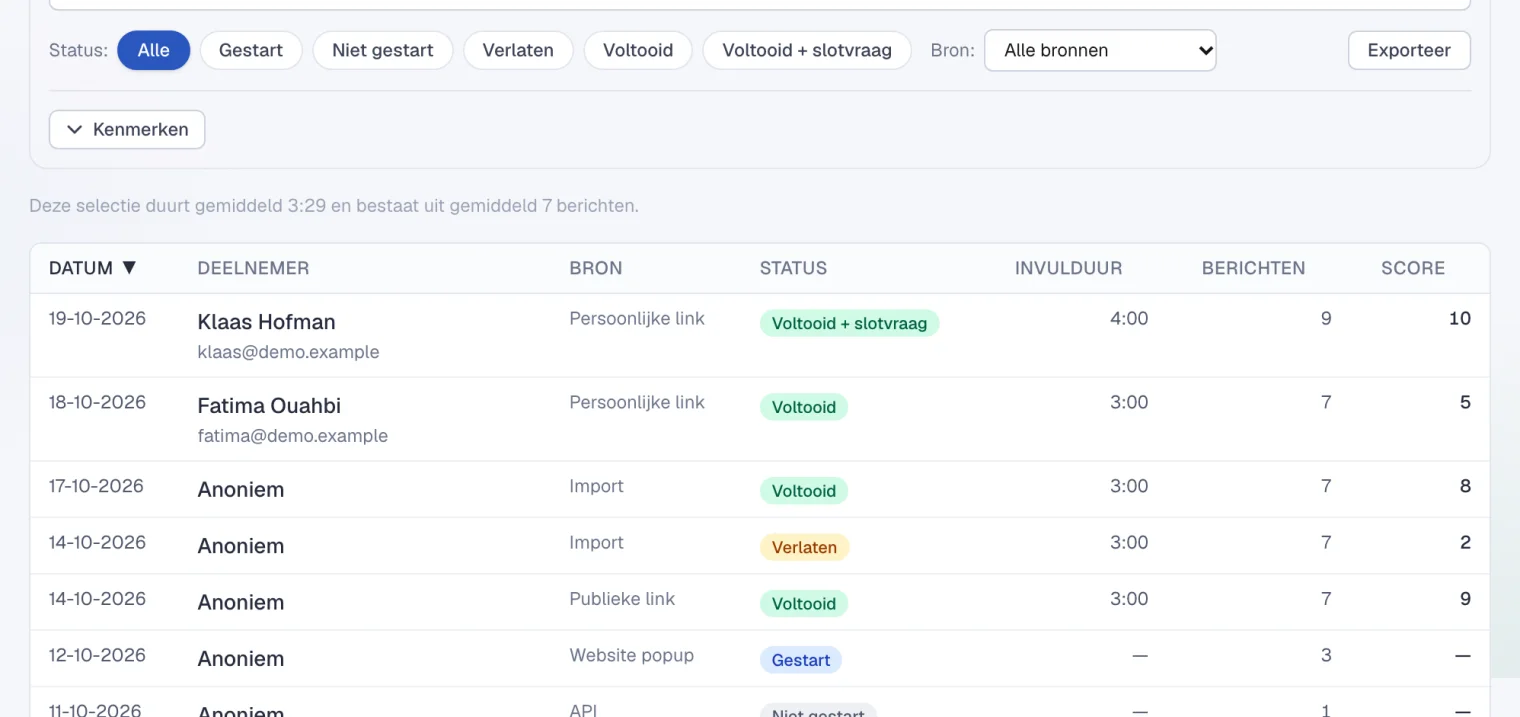This screenshot has height=717, width=1520.
Task: Click the Bron column header
Action: pyautogui.click(x=596, y=268)
